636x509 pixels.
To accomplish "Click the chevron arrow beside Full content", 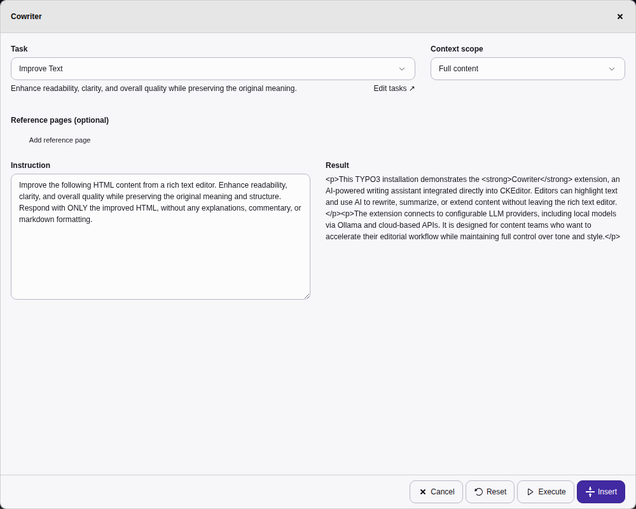I will click(612, 69).
